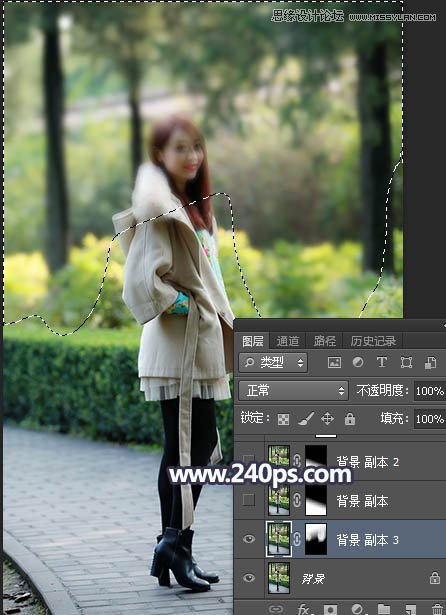Filter layers by adjustment layer type

coord(358,362)
